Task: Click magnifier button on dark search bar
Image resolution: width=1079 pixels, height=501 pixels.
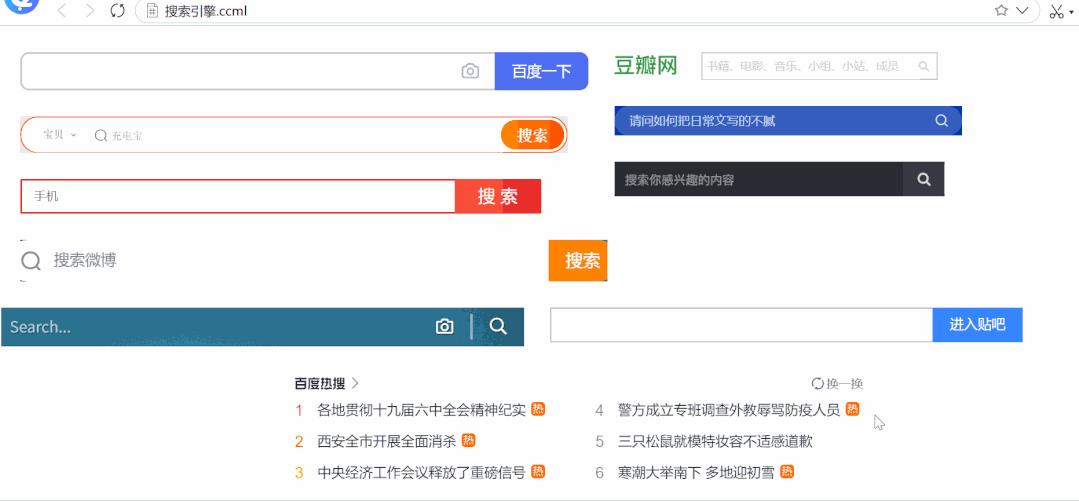Action: click(924, 180)
